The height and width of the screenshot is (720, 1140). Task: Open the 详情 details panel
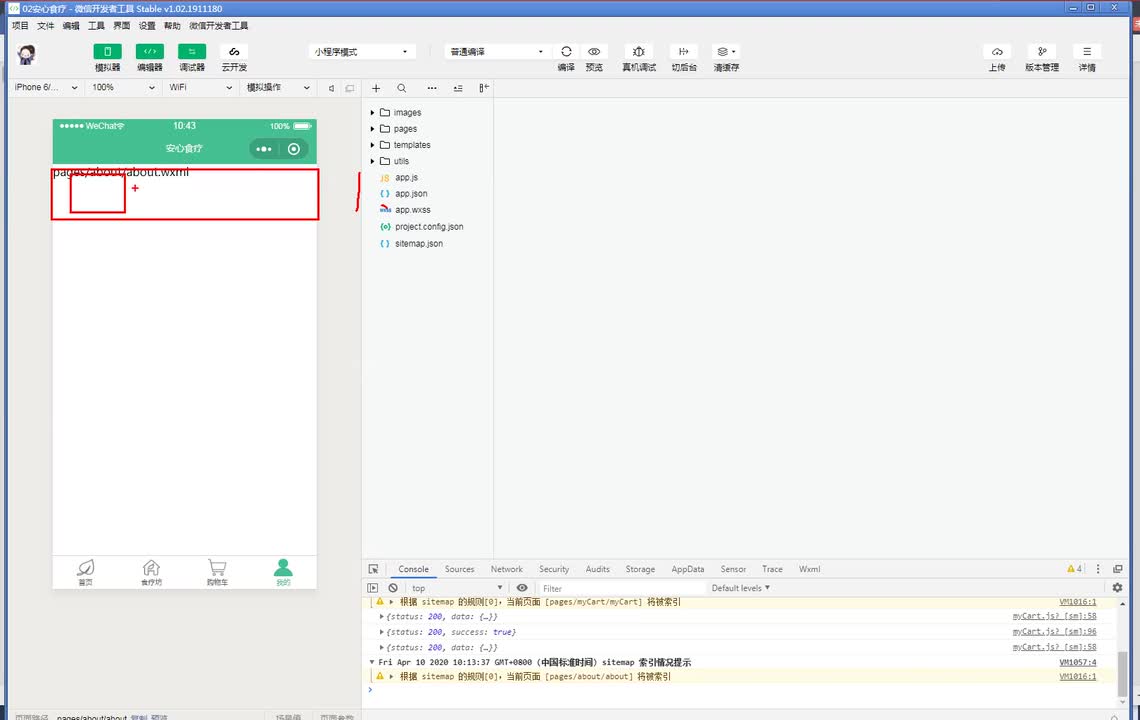tap(1087, 52)
